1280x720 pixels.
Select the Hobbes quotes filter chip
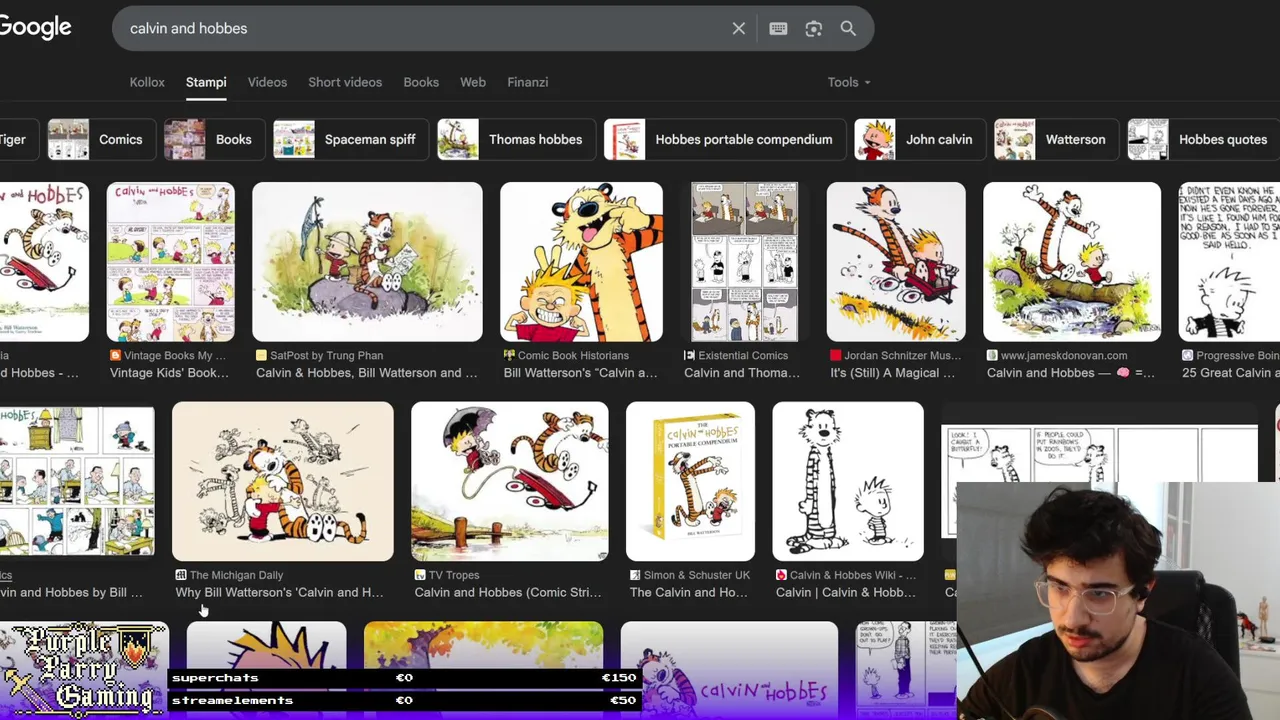point(1203,139)
